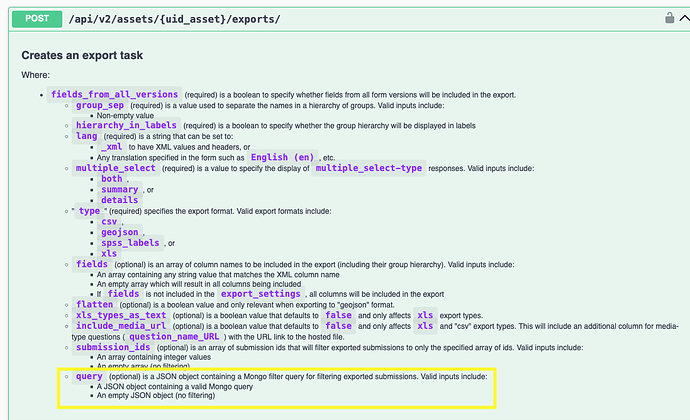This screenshot has height=420, width=690.
Task: Click the authorization lock icon
Action: point(669,18)
